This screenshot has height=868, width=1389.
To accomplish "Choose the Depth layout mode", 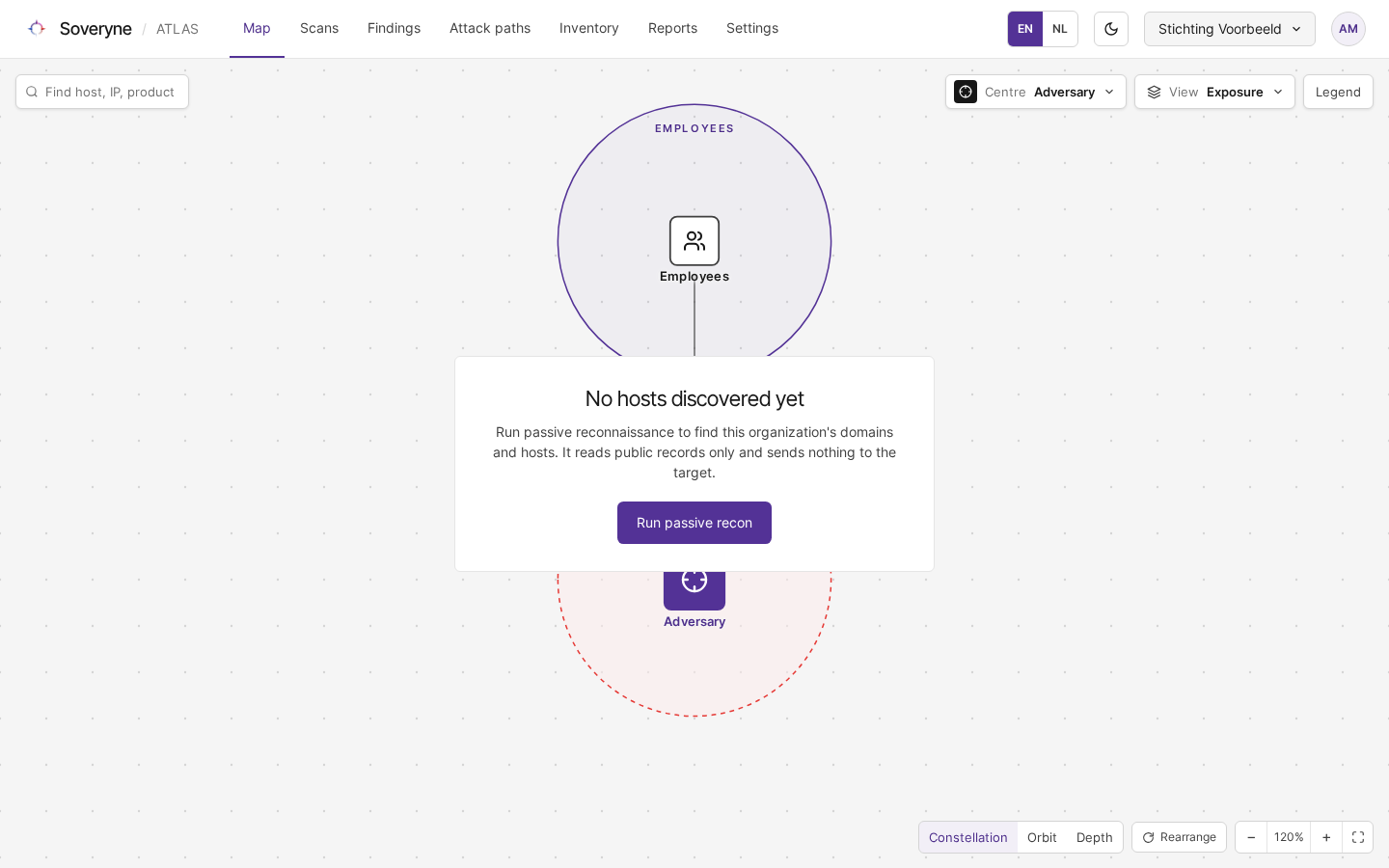I will click(1094, 837).
